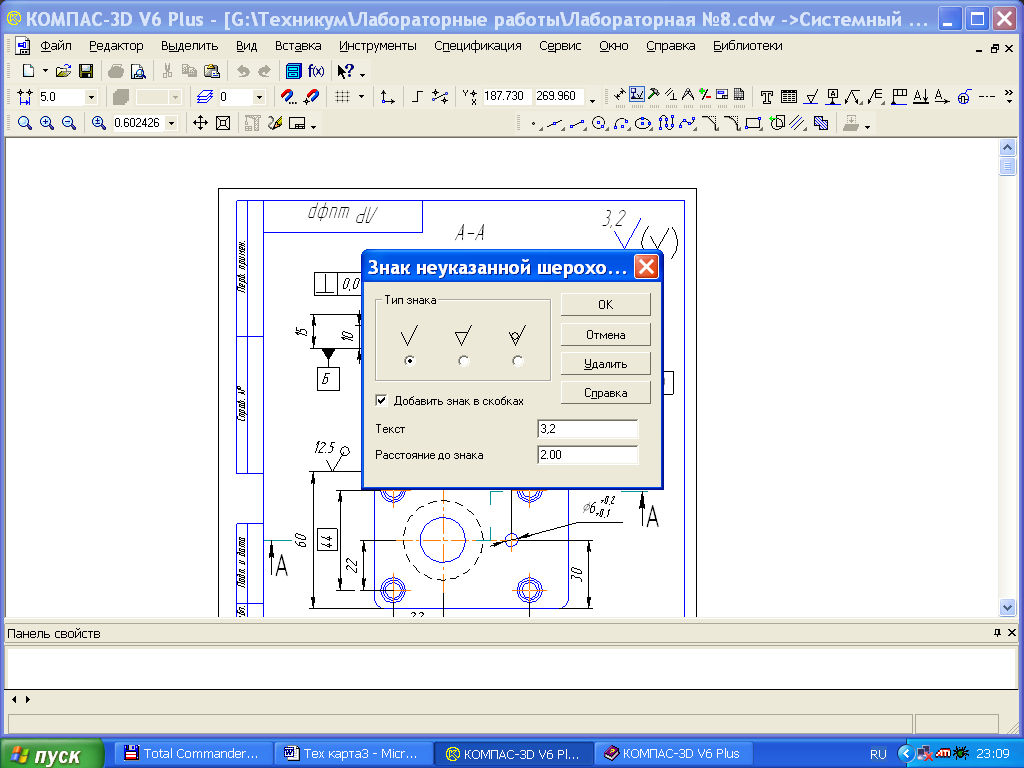Save the drawing with the floppy disk icon
1024x768 pixels.
click(x=86, y=71)
